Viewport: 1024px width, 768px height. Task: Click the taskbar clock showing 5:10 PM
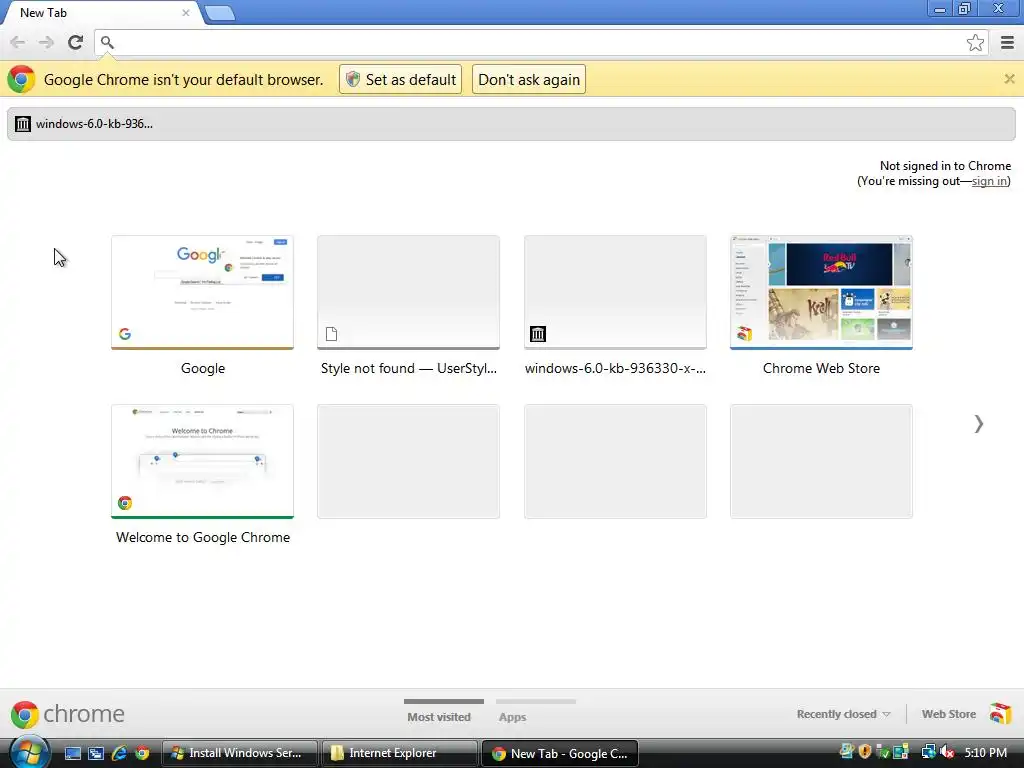point(986,752)
